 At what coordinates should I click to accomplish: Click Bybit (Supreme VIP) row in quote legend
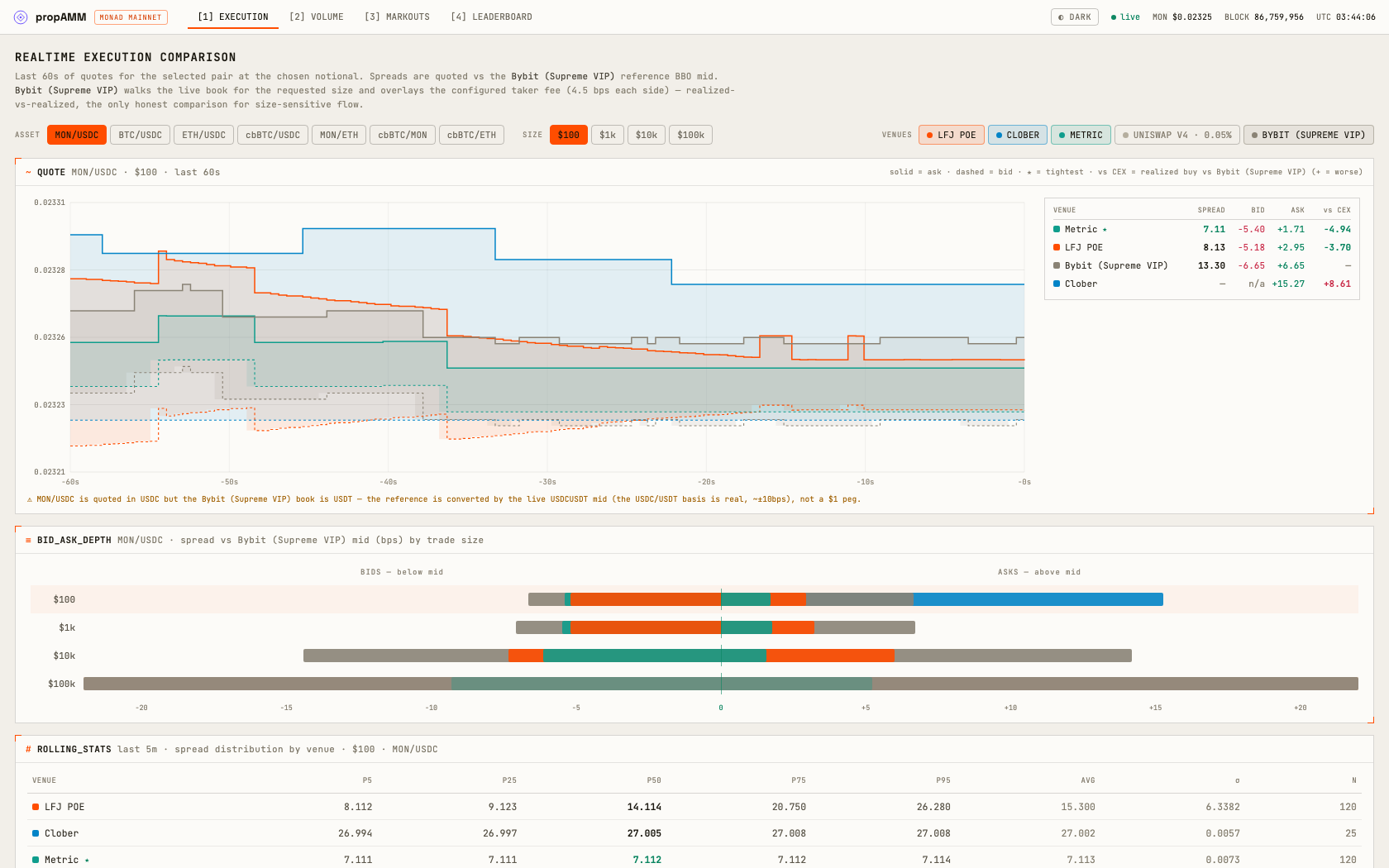click(1202, 265)
